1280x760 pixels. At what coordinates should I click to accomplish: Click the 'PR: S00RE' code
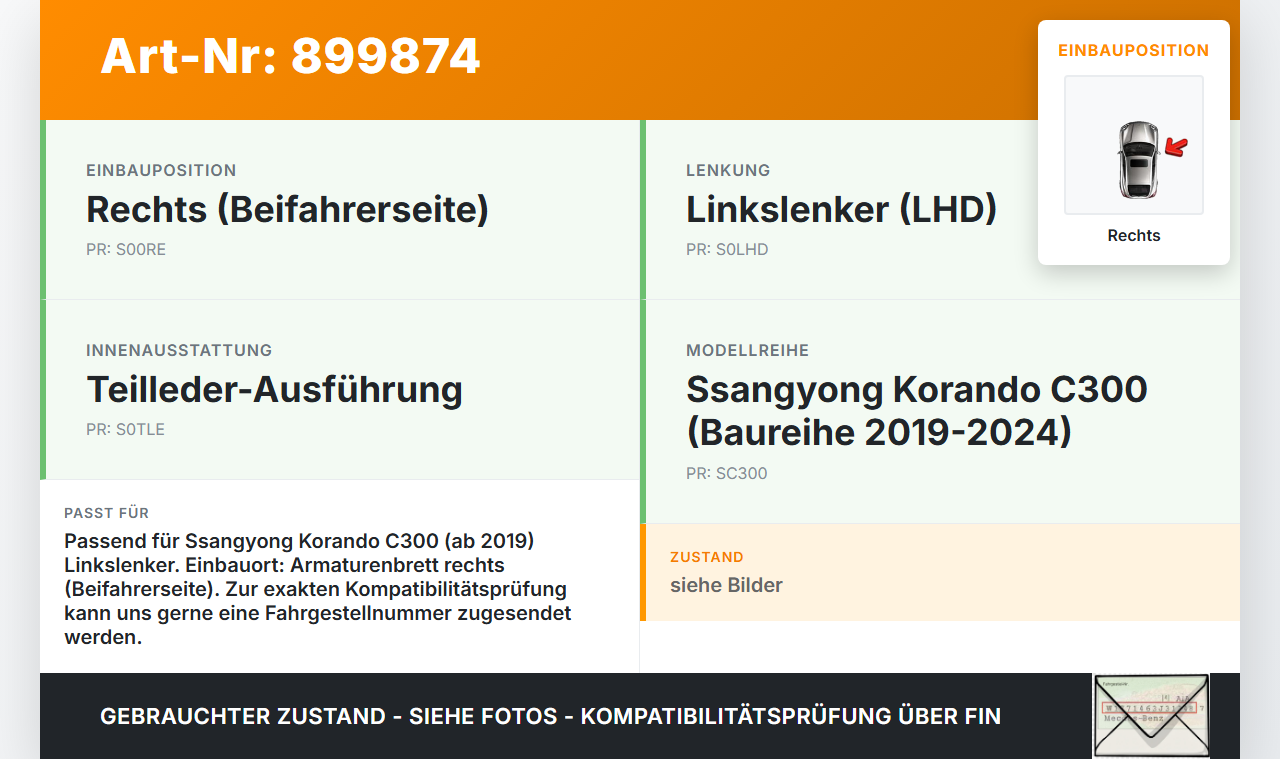tap(126, 250)
